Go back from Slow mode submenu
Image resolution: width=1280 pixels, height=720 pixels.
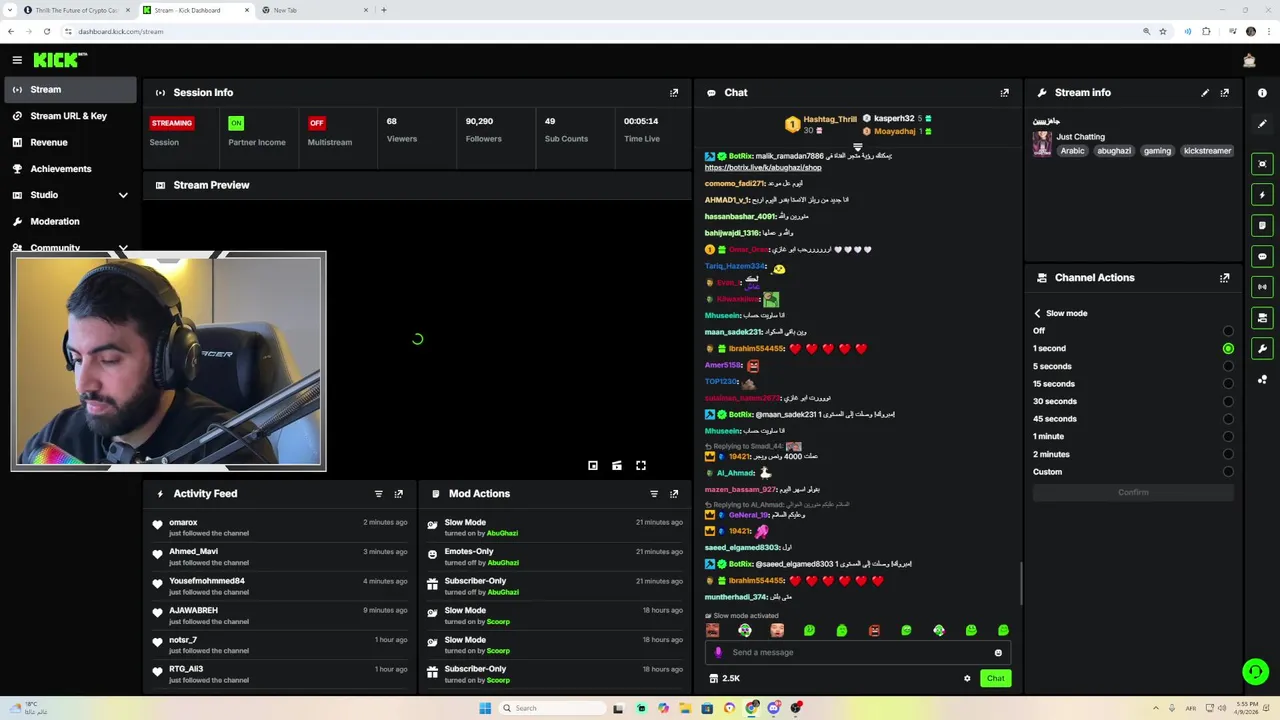(x=1037, y=314)
